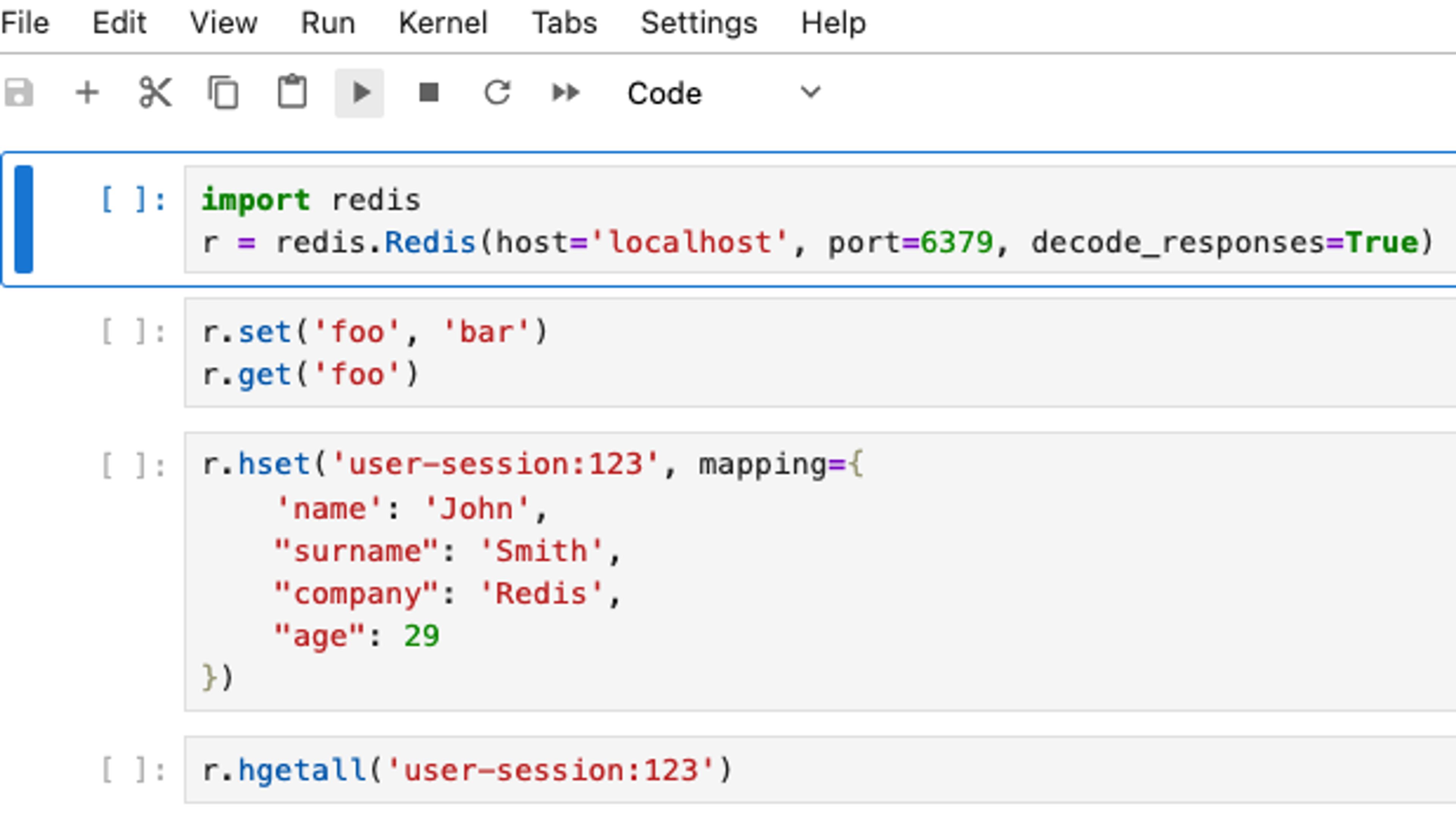Screen dimensions: 1456x839
Task: Open the Settings menu
Action: [x=699, y=24]
